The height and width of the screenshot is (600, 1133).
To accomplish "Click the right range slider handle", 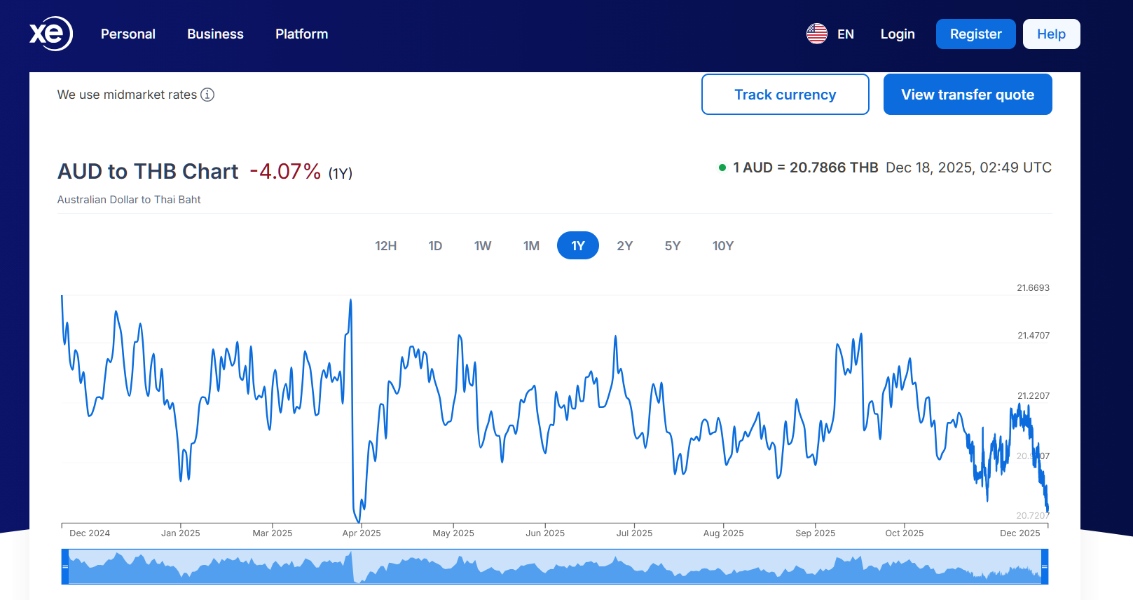I will click(1044, 568).
